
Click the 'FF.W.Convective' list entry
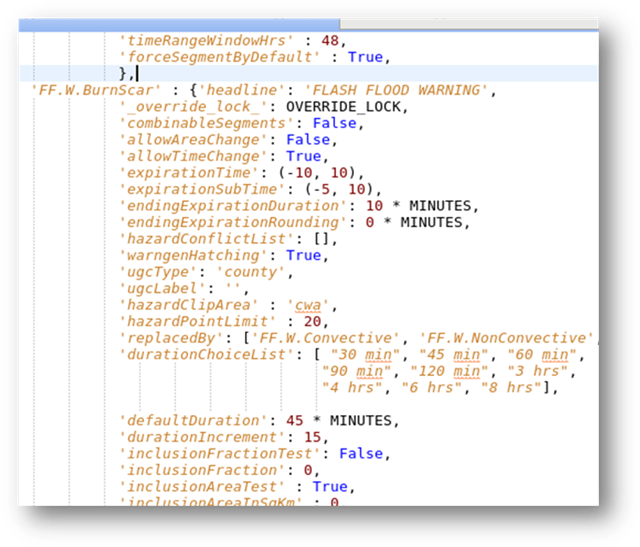tap(326, 338)
